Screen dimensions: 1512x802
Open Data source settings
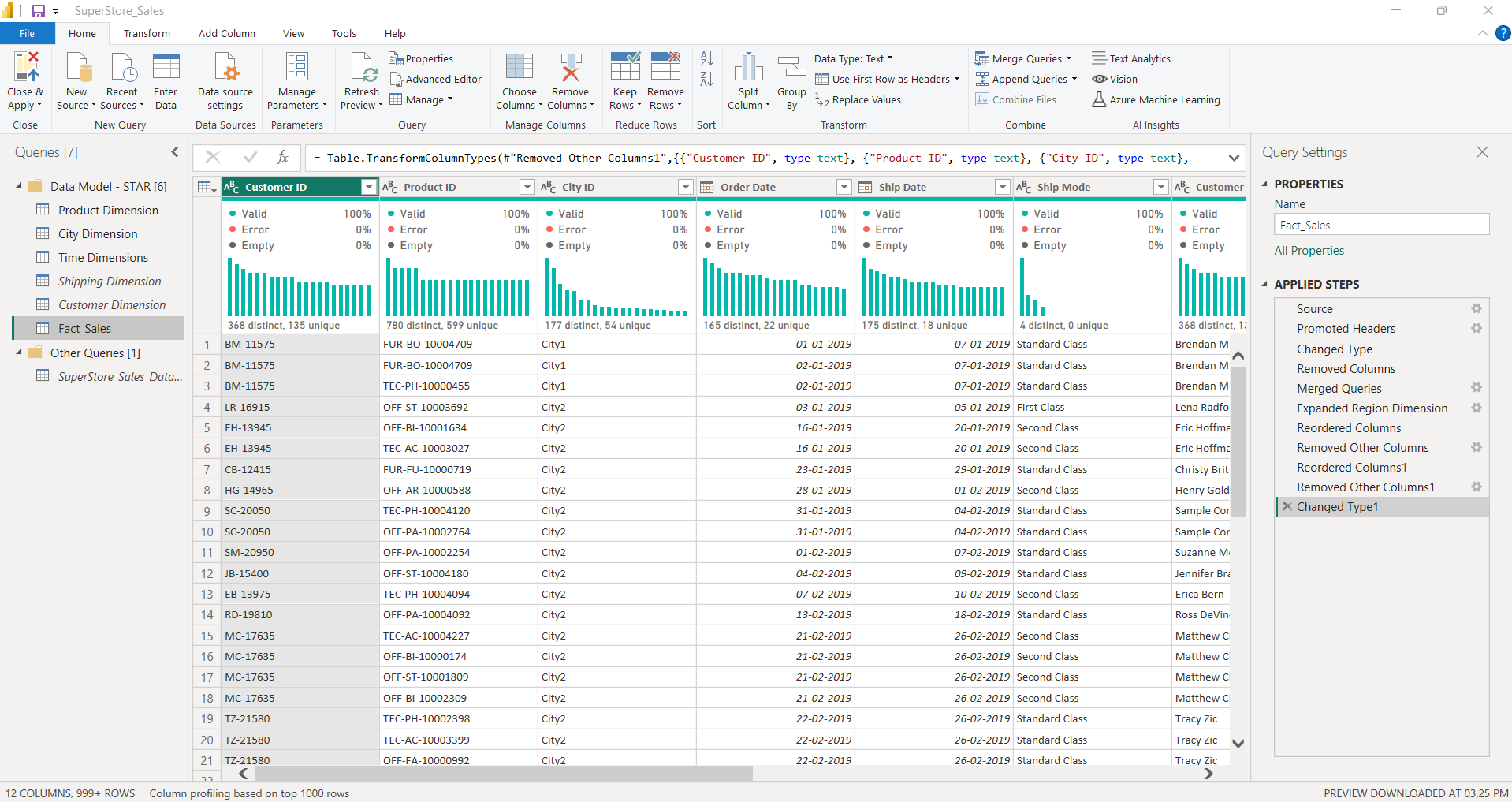(225, 81)
